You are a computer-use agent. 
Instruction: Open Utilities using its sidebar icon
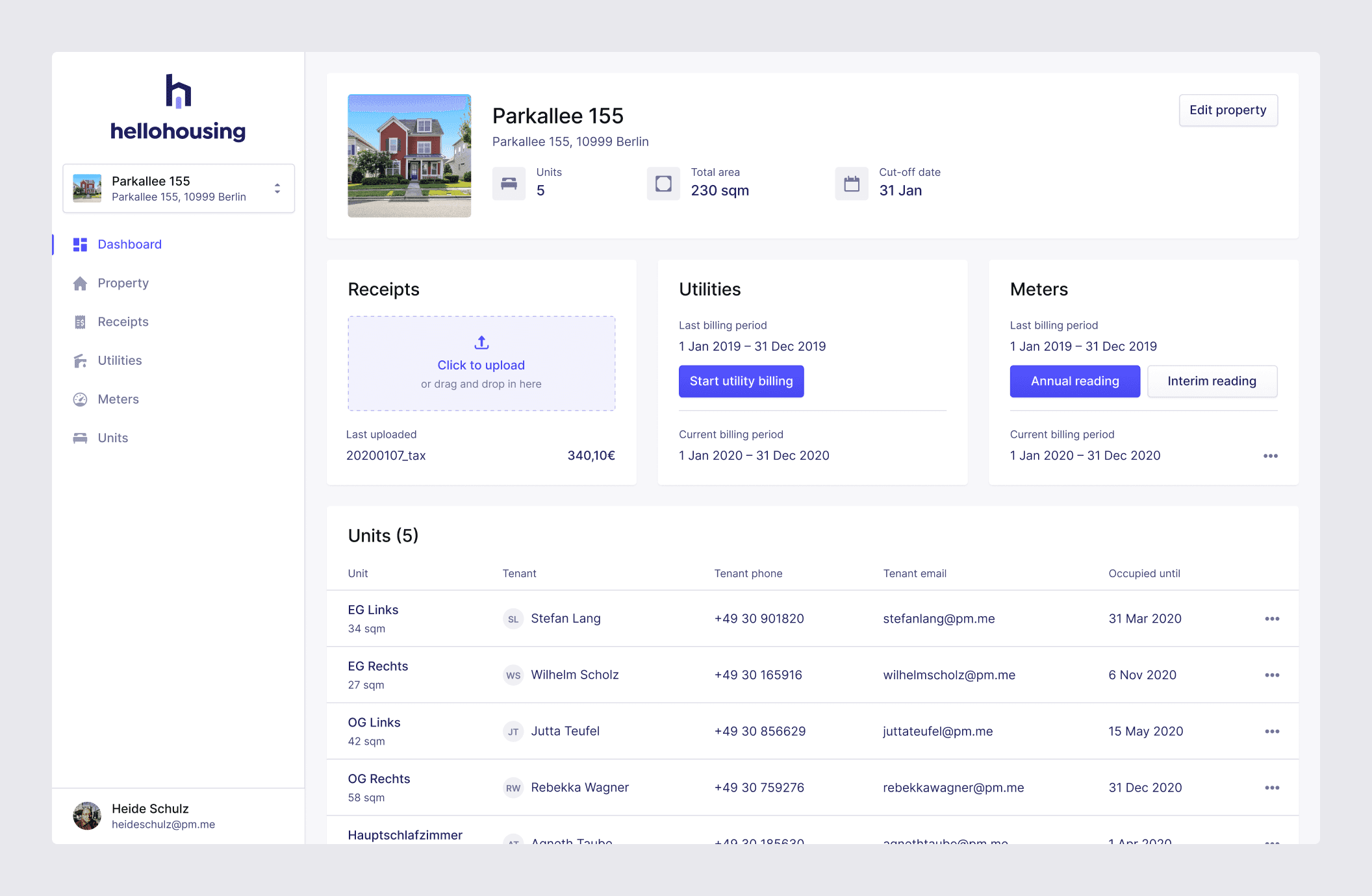click(x=79, y=360)
